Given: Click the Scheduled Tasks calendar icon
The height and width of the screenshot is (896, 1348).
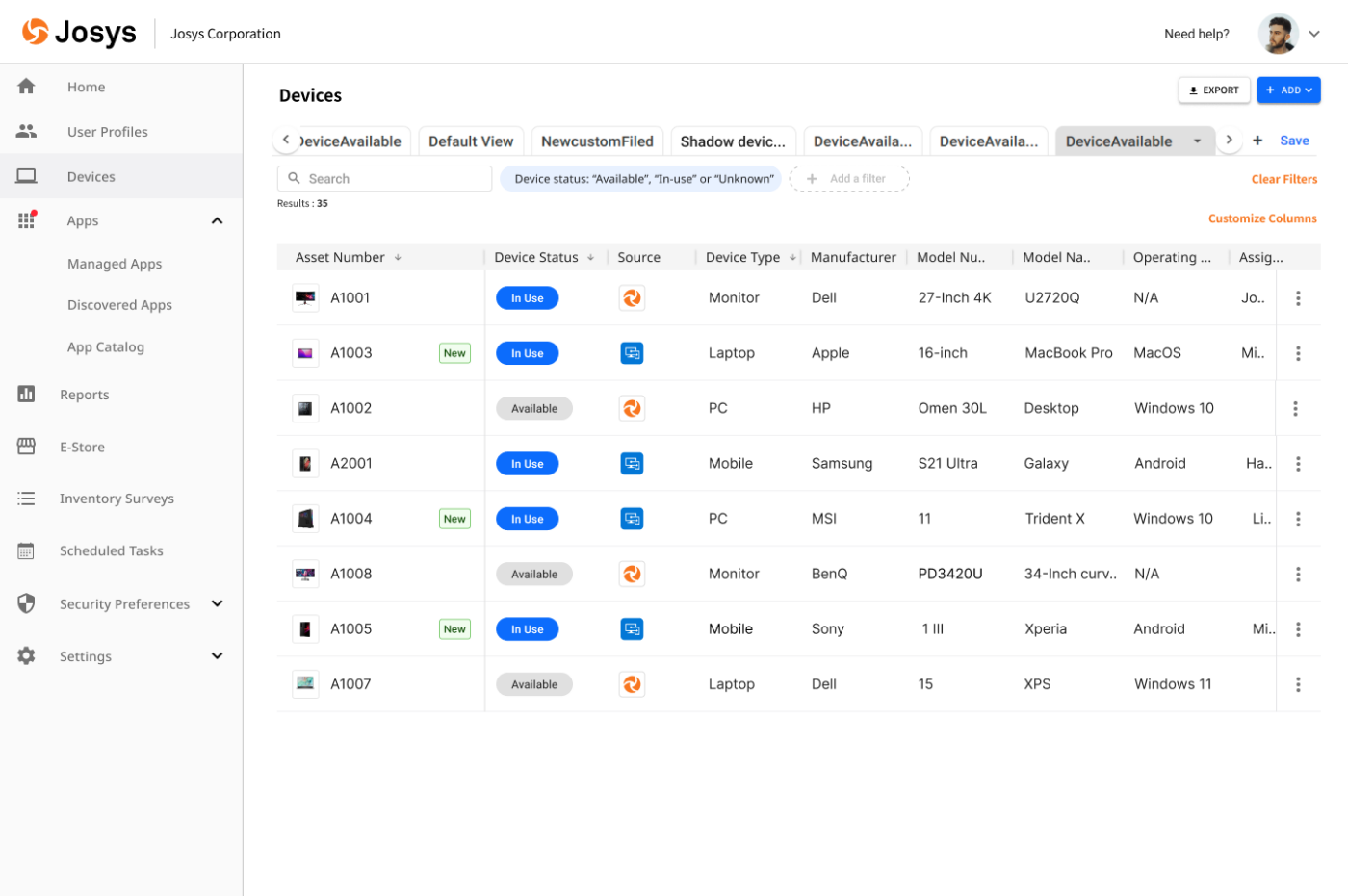Looking at the screenshot, I should 26,550.
